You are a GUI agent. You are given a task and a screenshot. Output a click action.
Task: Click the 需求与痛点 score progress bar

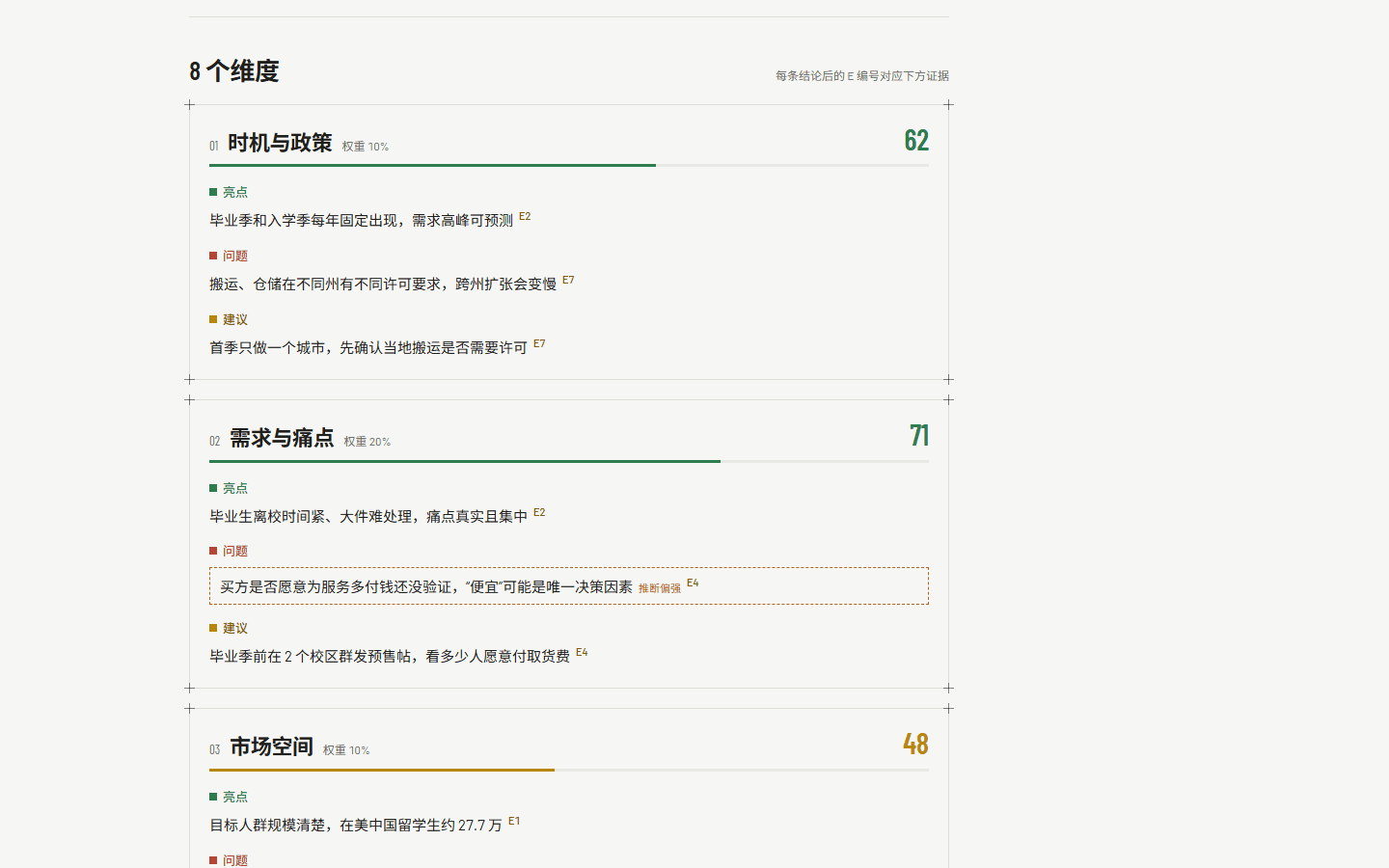point(569,461)
